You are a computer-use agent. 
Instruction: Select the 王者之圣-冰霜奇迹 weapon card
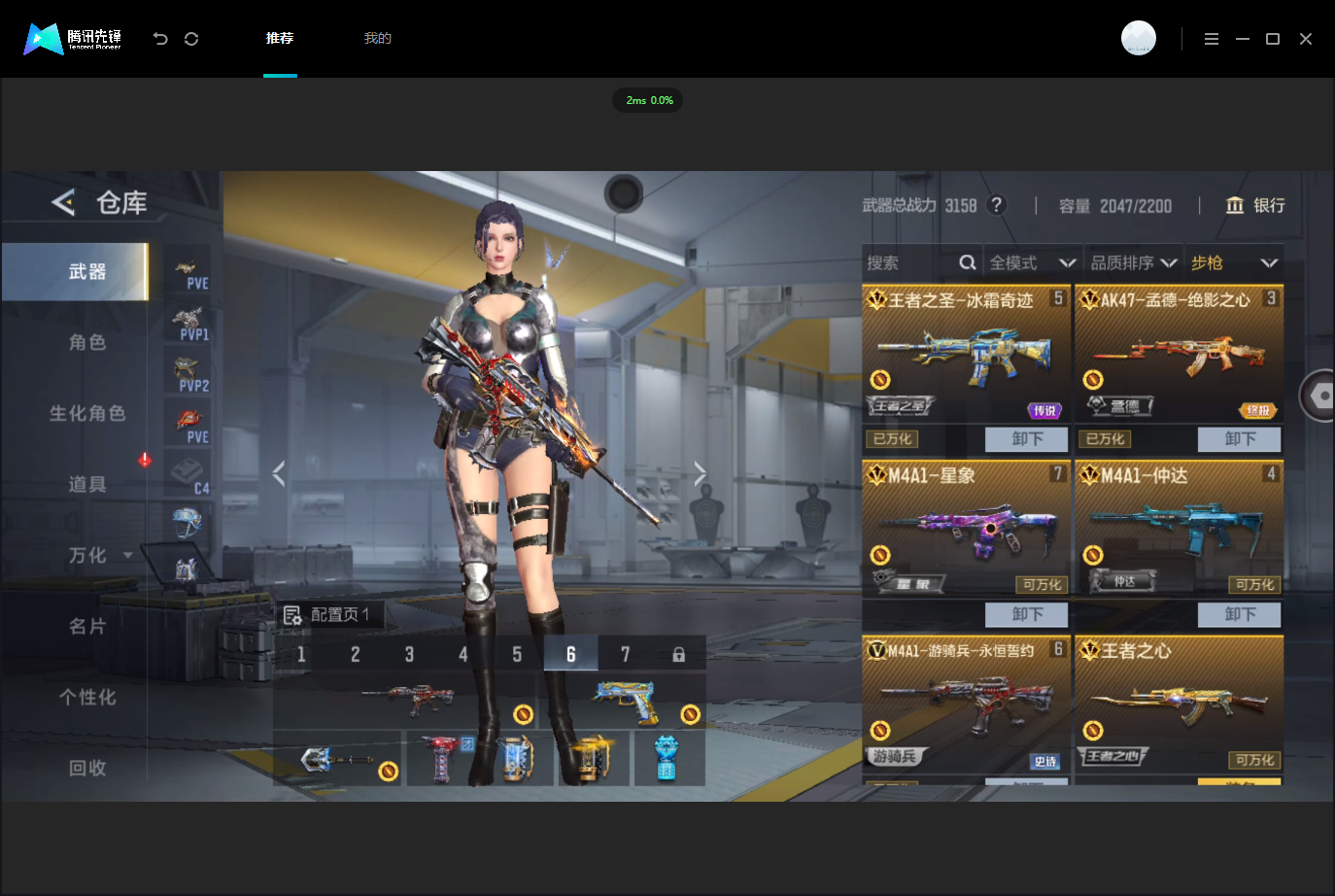point(966,354)
